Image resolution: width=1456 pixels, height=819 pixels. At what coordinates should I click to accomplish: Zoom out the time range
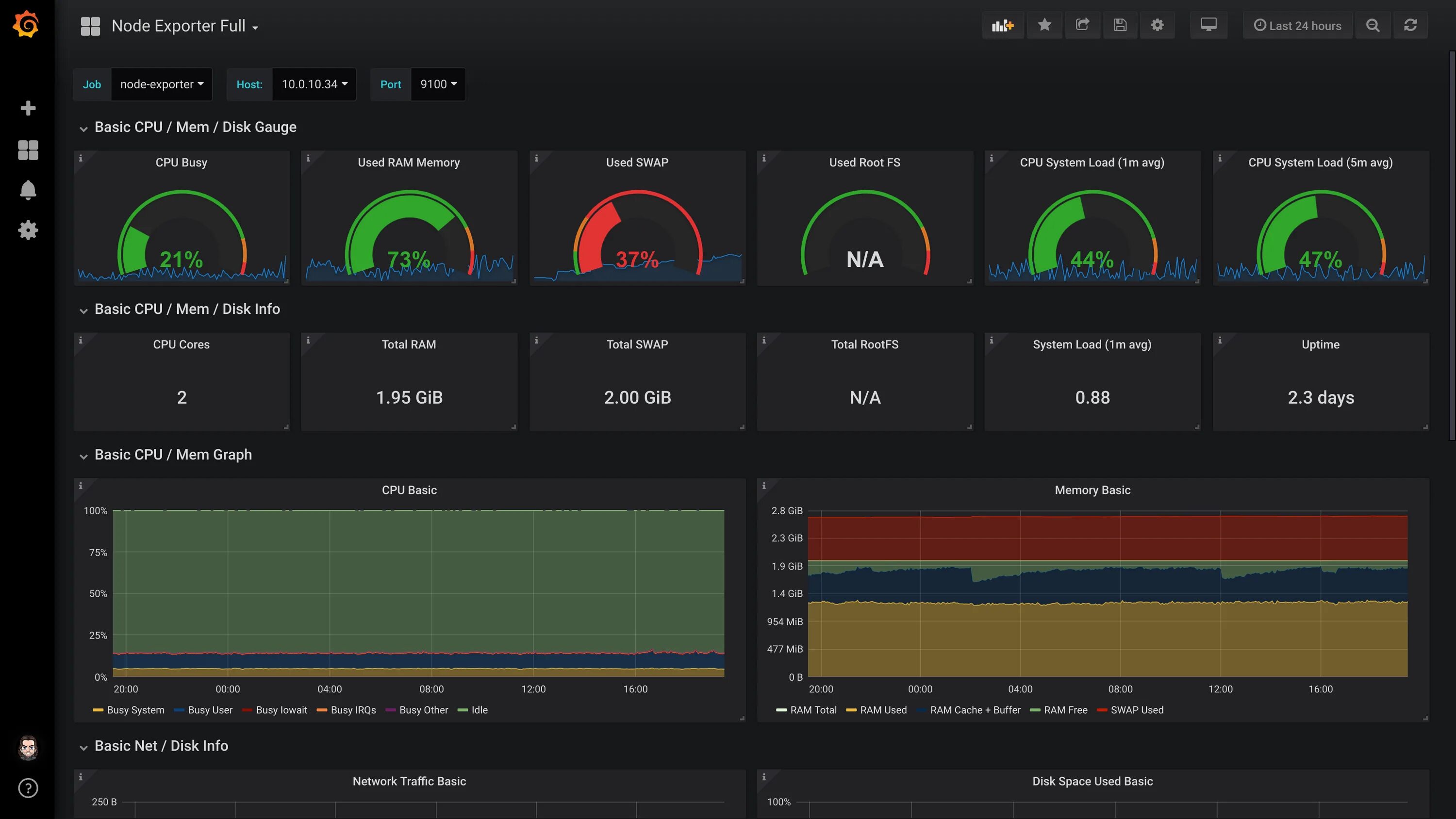click(x=1373, y=25)
